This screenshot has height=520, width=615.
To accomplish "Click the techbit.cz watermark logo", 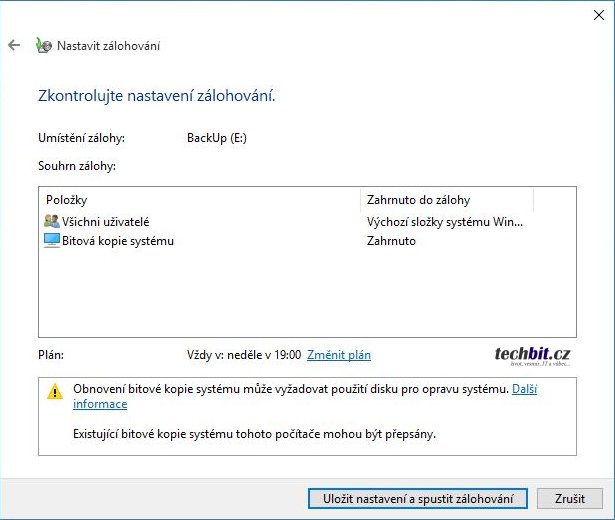I will point(532,354).
